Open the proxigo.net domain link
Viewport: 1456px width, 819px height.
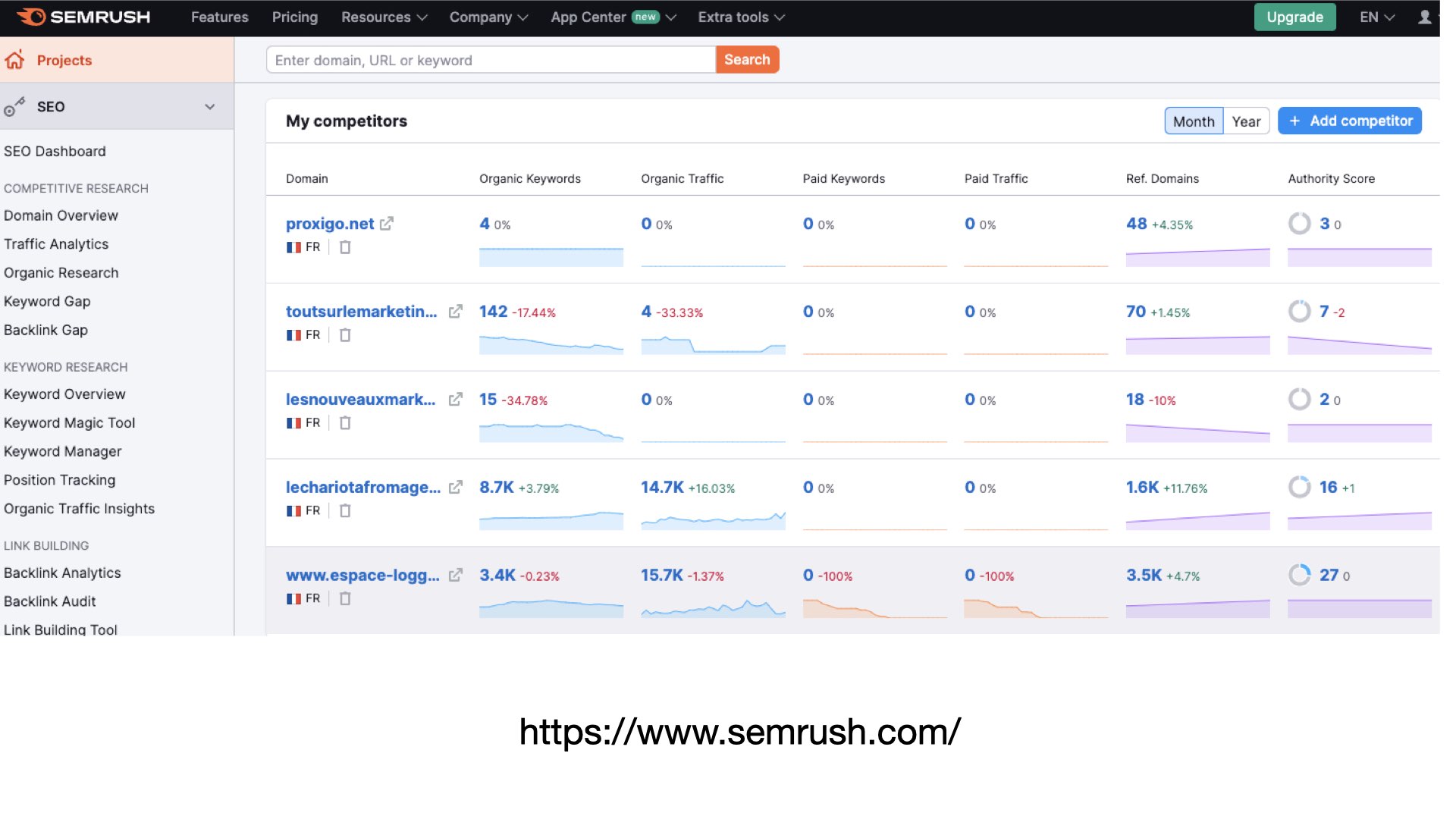[330, 224]
